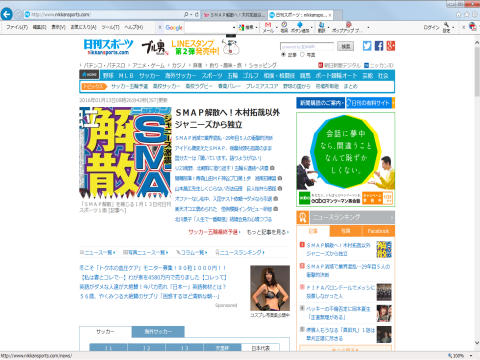The height and width of the screenshot is (360, 480).
Task: Open the Facebook icon in page header
Action: click(379, 46)
